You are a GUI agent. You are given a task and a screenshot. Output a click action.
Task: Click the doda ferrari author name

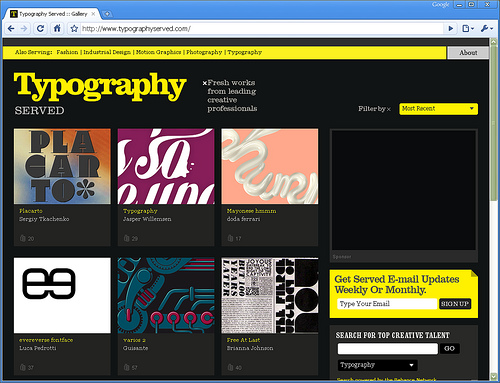[243, 219]
